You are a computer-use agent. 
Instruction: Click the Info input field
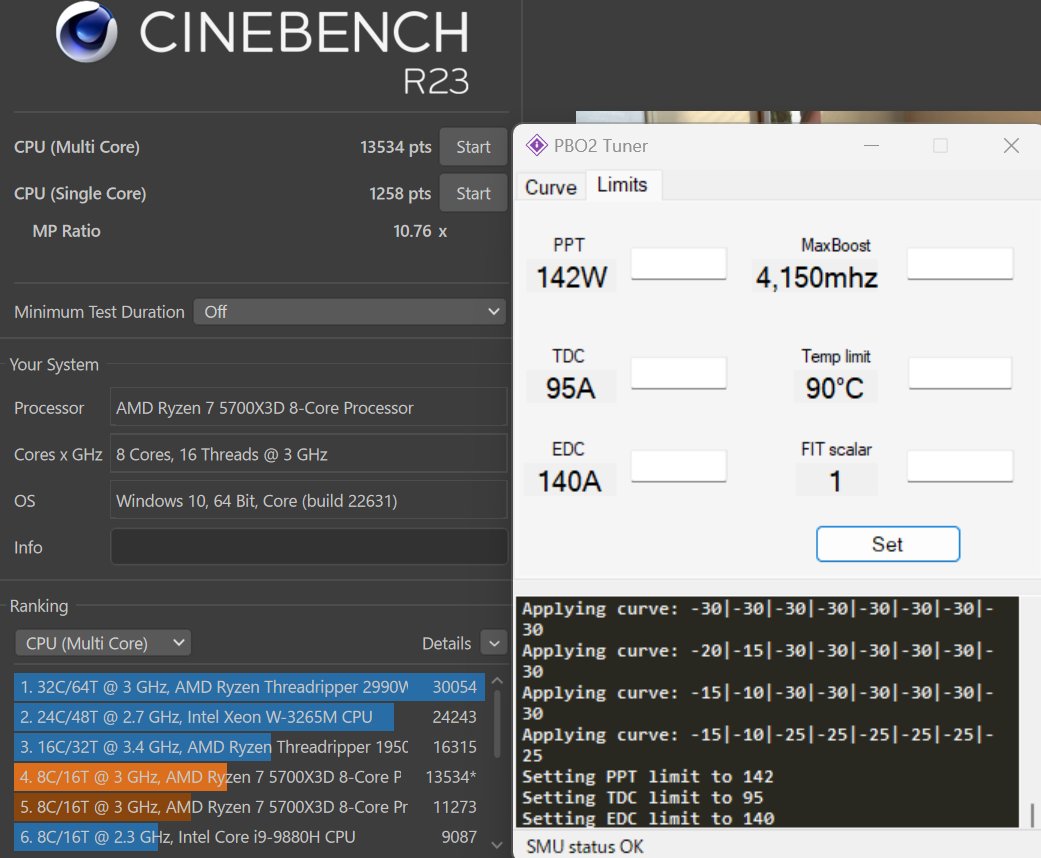click(x=309, y=547)
